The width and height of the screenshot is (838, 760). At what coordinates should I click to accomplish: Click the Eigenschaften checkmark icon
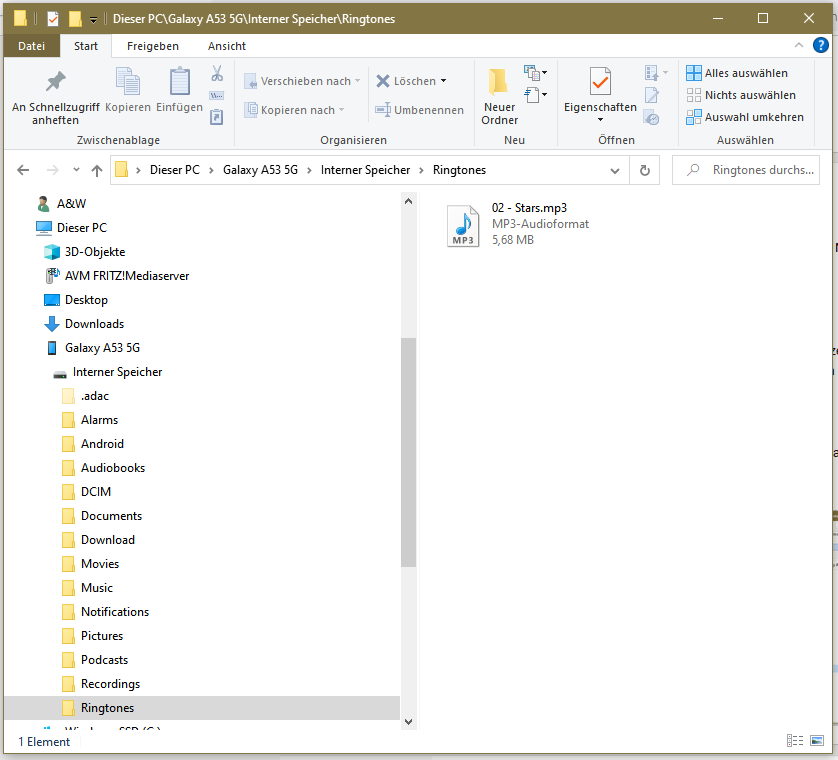tap(600, 81)
